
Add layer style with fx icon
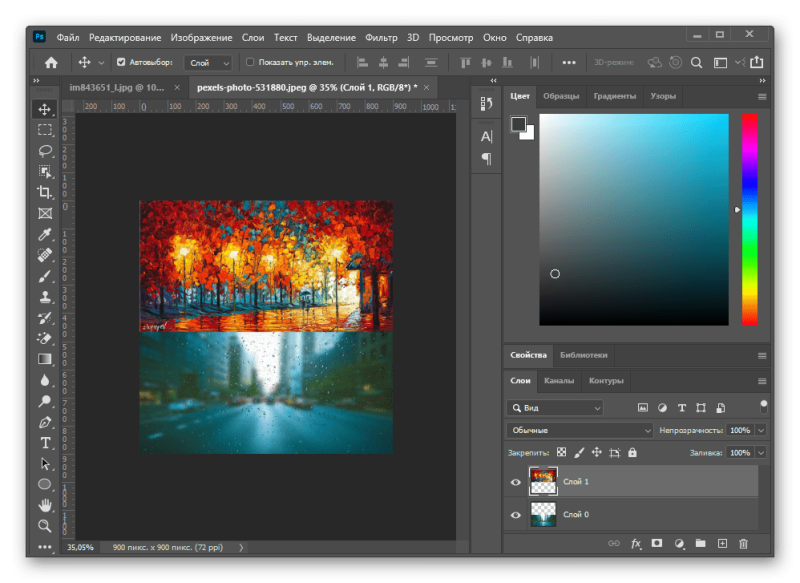pyautogui.click(x=636, y=544)
